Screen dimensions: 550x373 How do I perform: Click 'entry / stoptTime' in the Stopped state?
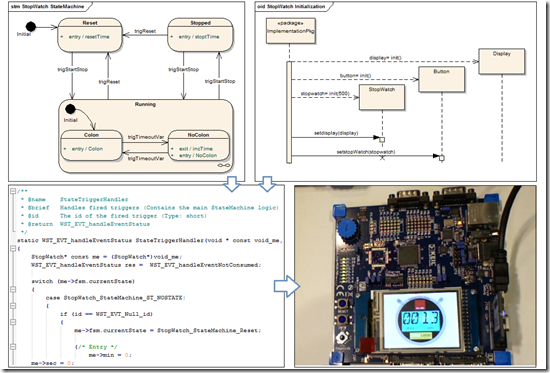pos(199,36)
